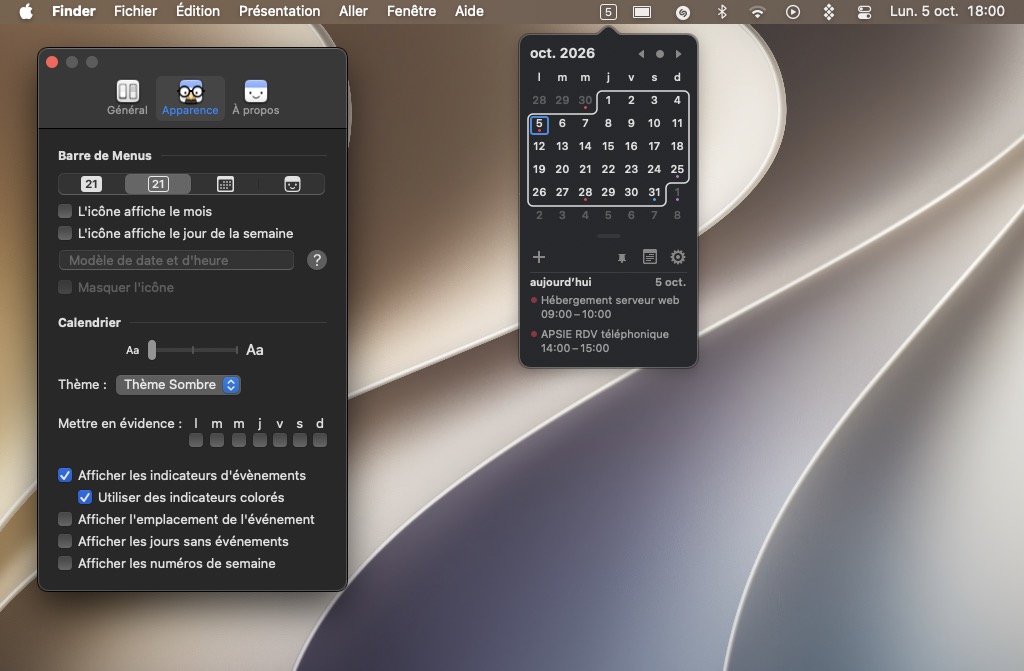Click the battery status icon
The height and width of the screenshot is (671, 1024).
click(x=642, y=12)
